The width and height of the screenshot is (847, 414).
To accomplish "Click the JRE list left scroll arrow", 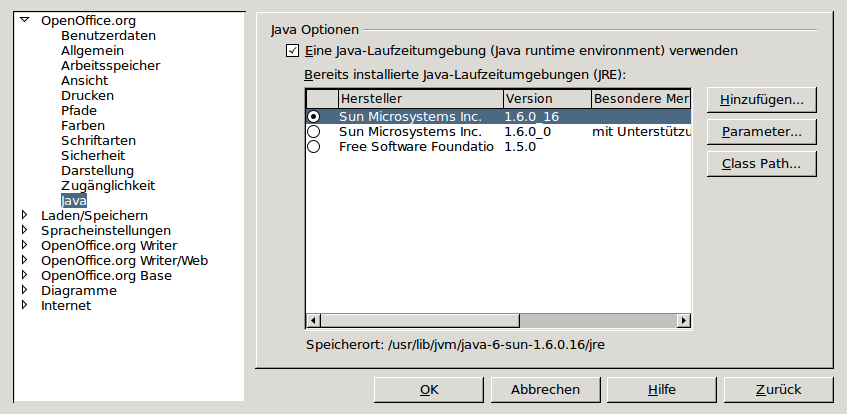I will click(x=313, y=321).
